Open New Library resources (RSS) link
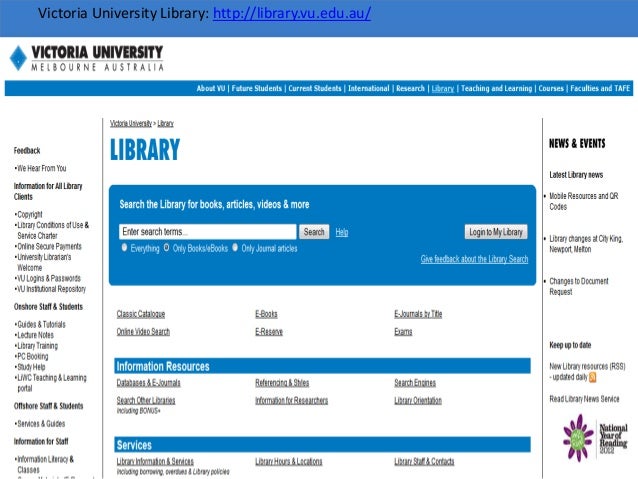 tap(588, 371)
